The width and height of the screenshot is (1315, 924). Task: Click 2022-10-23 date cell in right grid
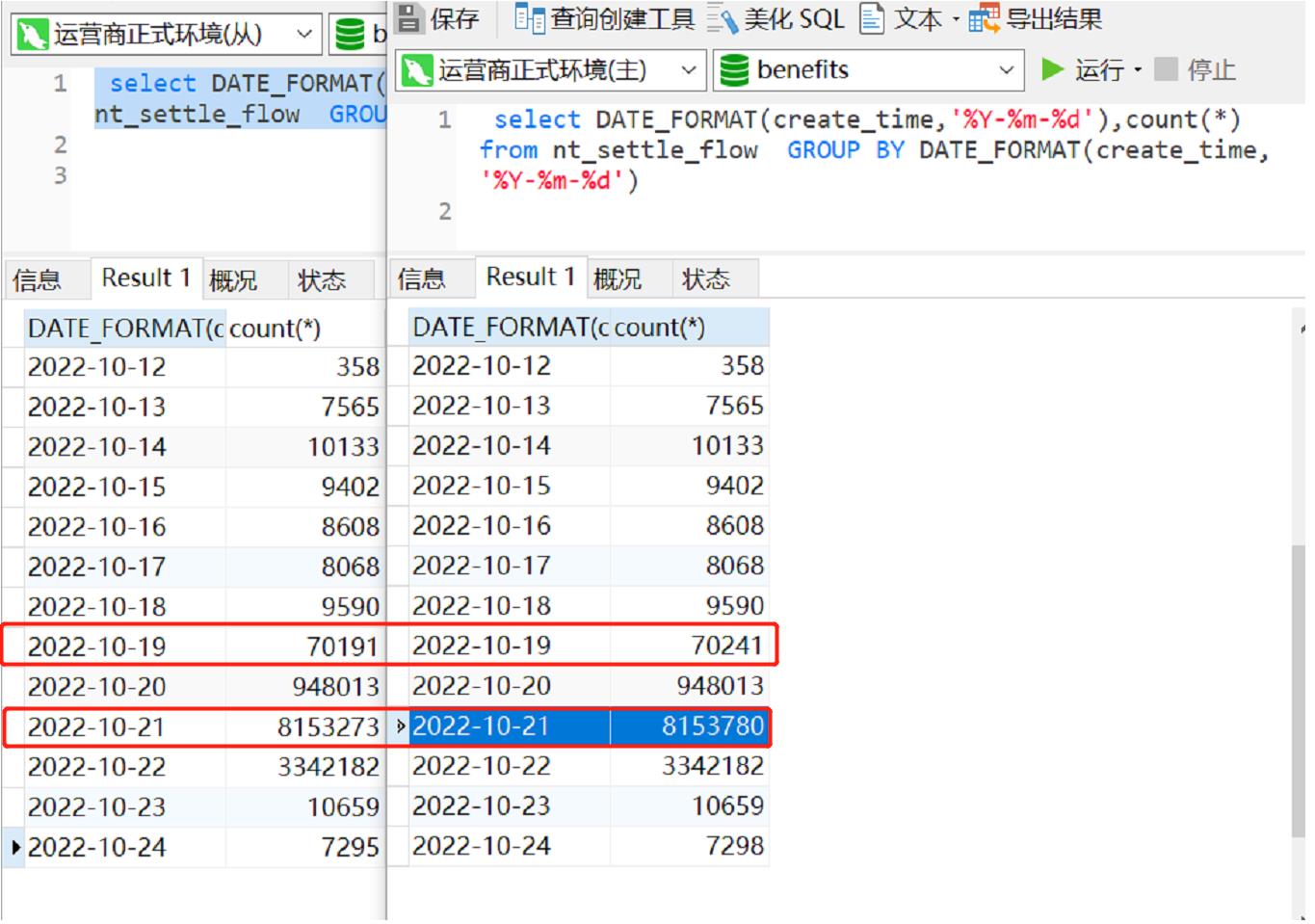[511, 805]
